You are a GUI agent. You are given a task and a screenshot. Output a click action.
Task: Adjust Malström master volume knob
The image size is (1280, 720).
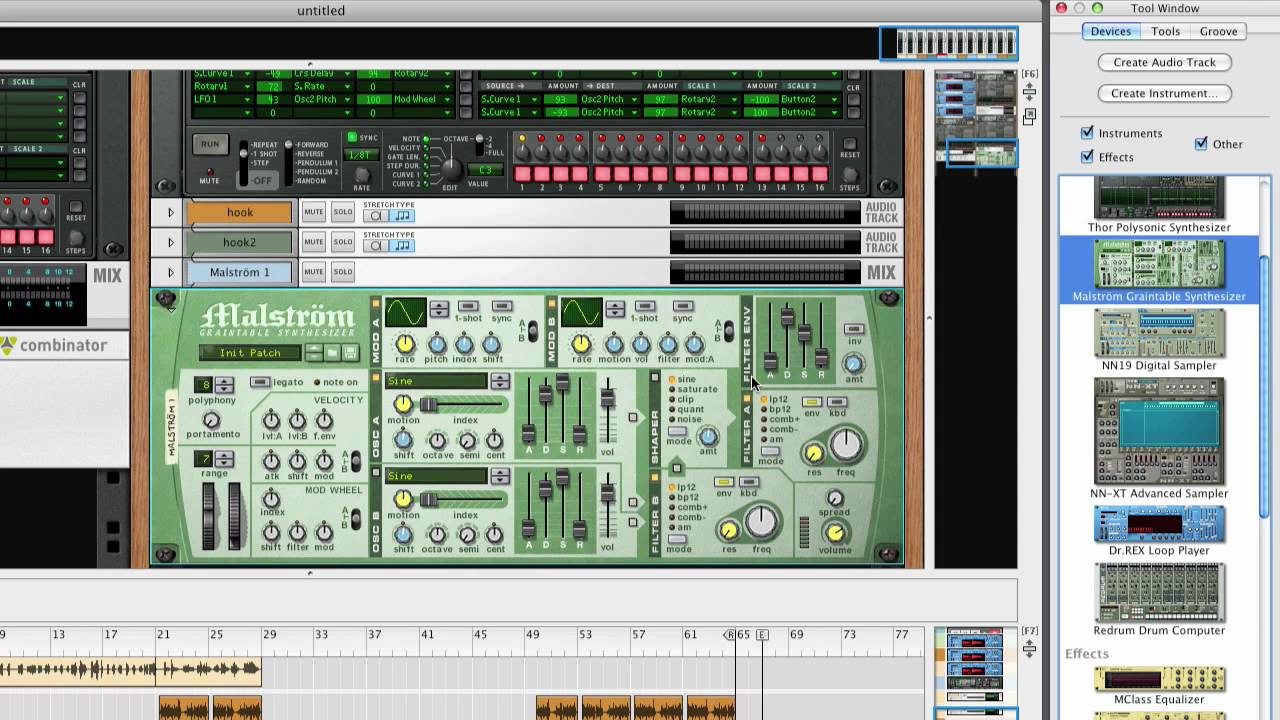click(835, 533)
